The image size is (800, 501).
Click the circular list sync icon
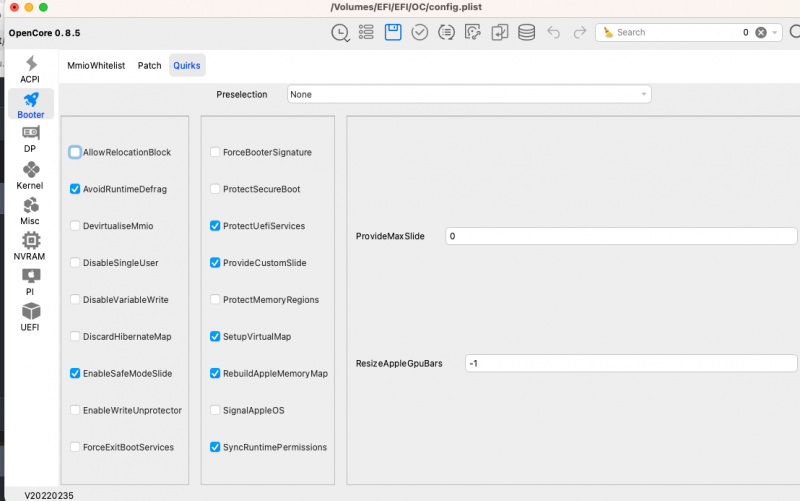446,33
